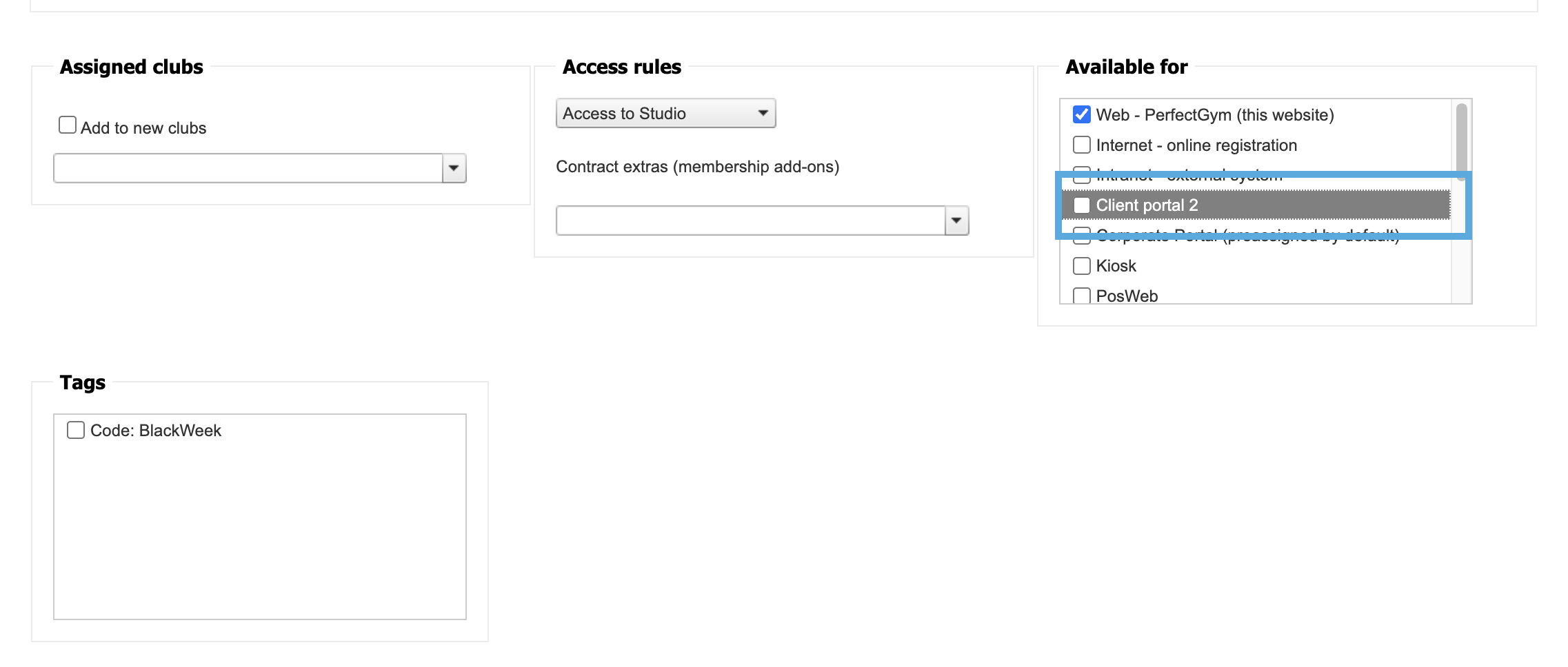
Task: Enable Corporate Portal (preassigned by default)
Action: point(1080,235)
